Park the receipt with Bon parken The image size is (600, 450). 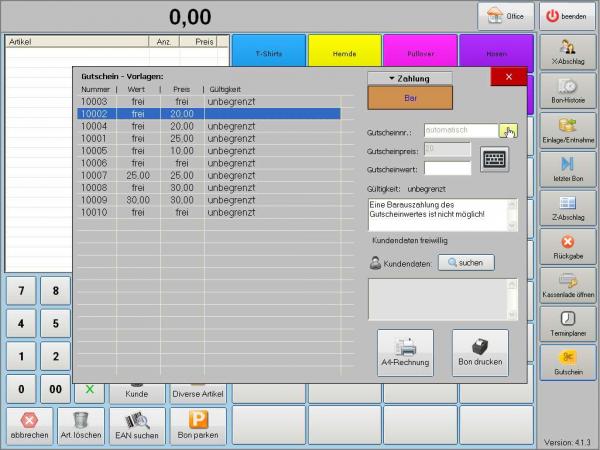(x=197, y=425)
